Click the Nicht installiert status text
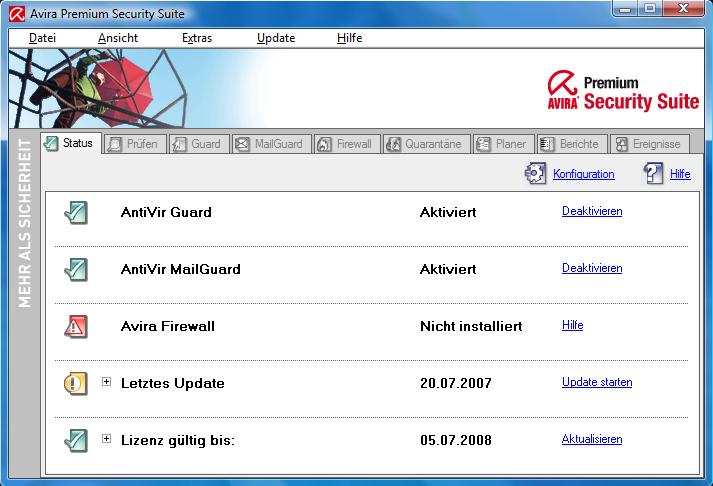Image resolution: width=713 pixels, height=486 pixels. (471, 326)
